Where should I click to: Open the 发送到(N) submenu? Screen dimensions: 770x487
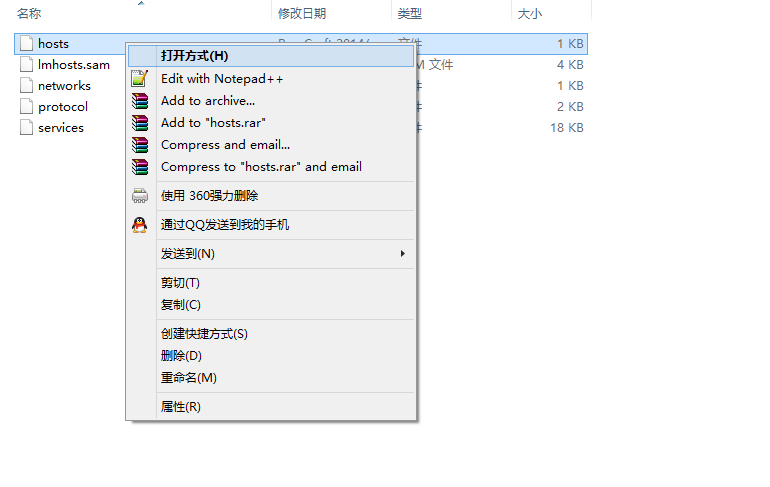271,254
